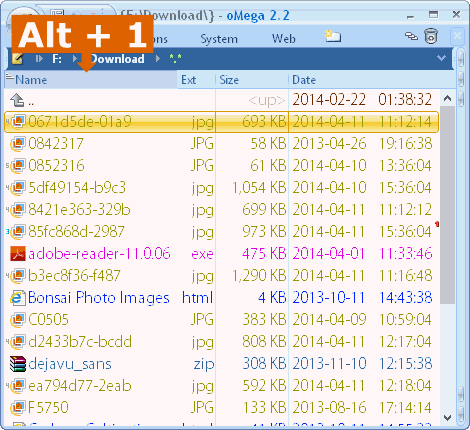470x430 pixels.
Task: Select file name 5df49154-b9c3
Action: coord(77,188)
